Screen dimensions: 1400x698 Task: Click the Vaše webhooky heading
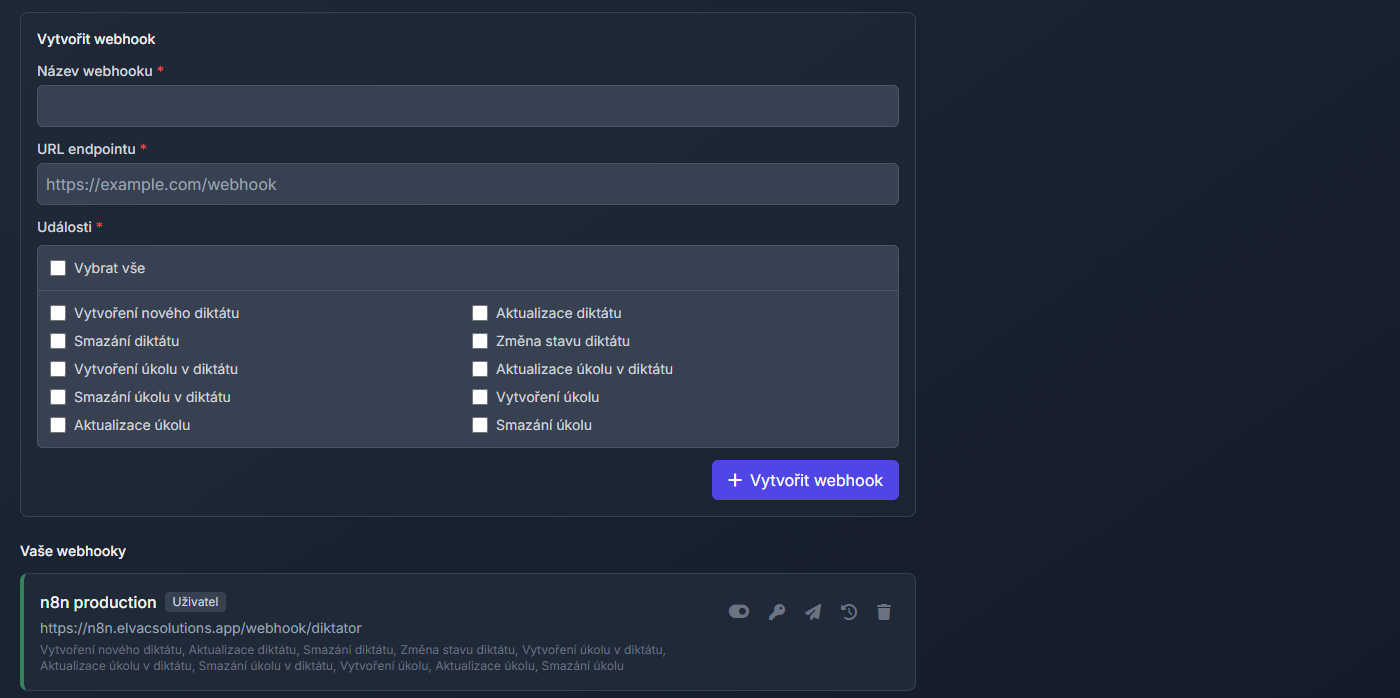click(x=73, y=551)
